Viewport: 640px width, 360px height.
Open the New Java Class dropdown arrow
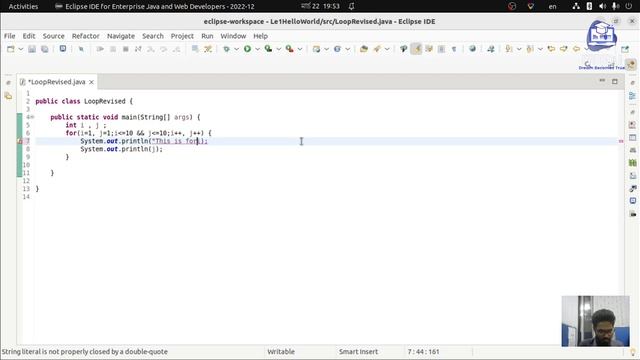pos(348,49)
